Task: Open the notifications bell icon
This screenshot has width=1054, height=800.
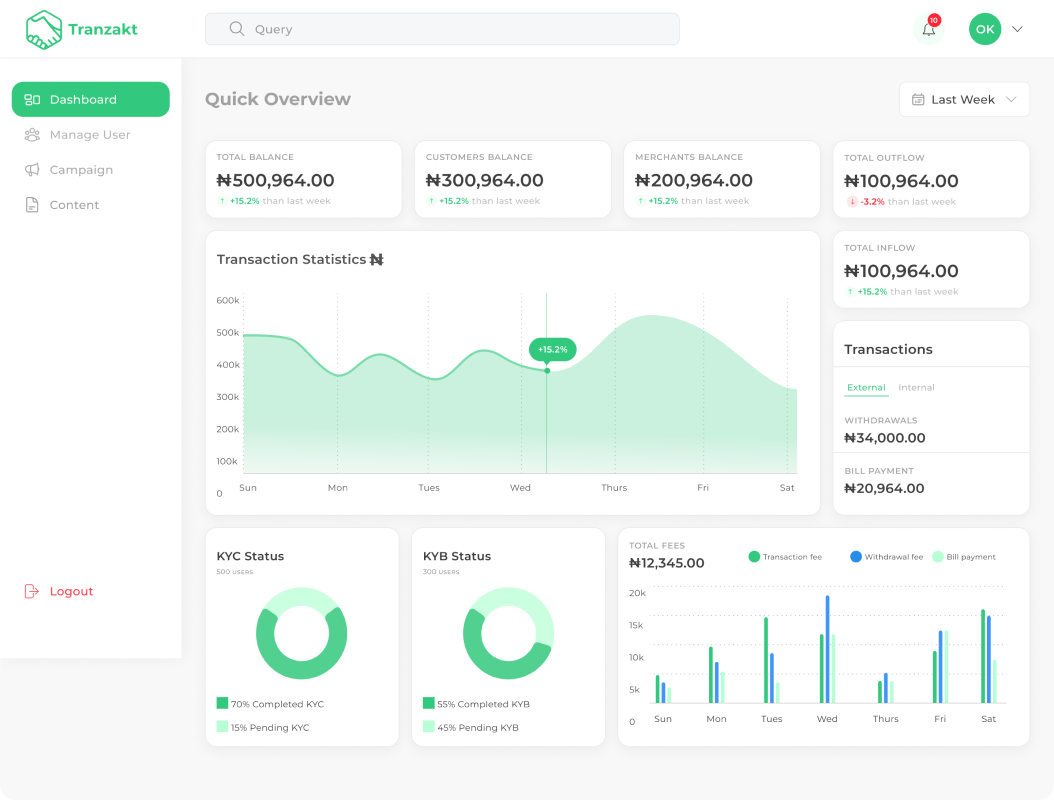Action: (x=929, y=29)
